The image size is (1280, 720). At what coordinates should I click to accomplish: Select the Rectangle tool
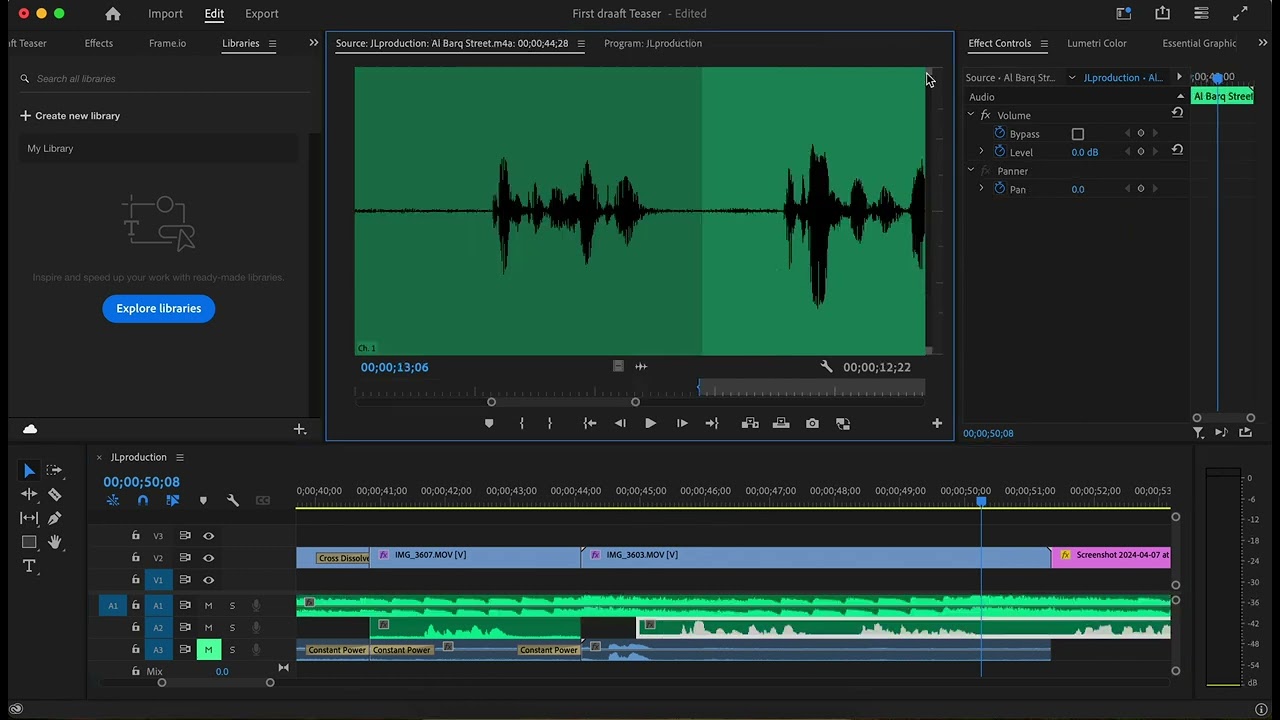pyautogui.click(x=29, y=542)
